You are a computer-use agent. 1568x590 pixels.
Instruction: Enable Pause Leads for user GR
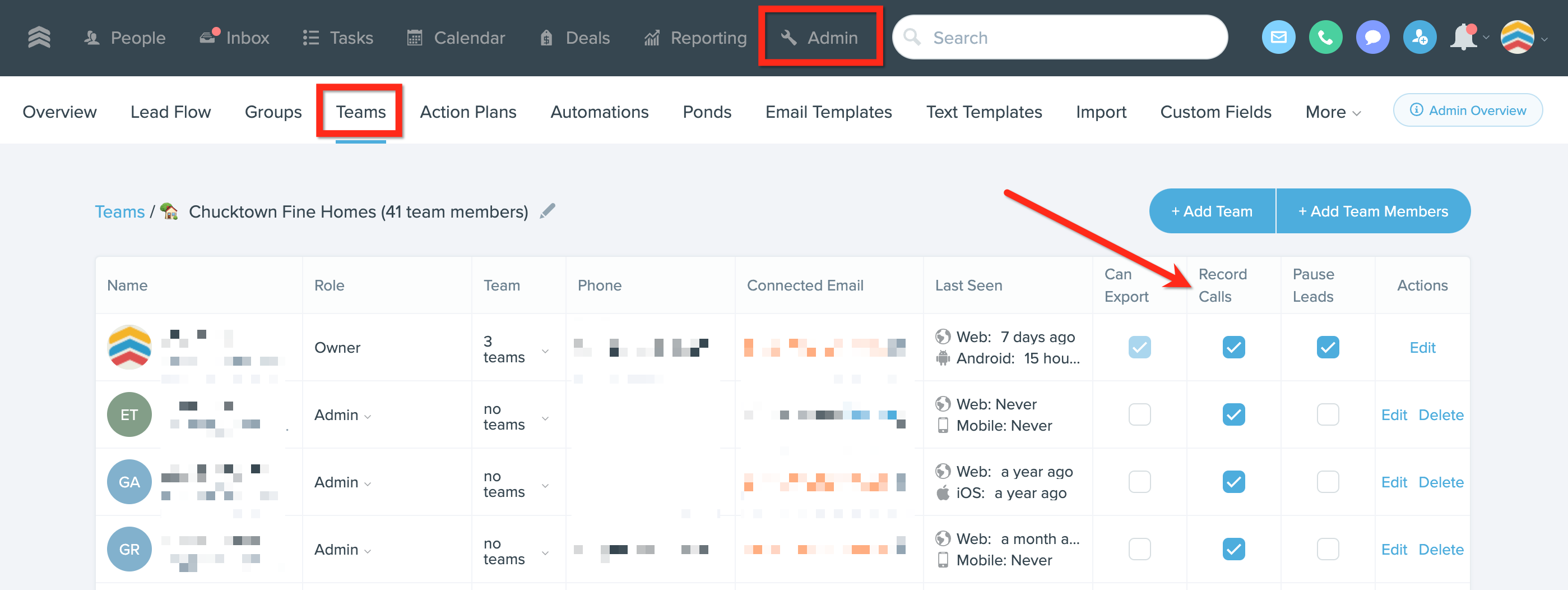point(1328,549)
